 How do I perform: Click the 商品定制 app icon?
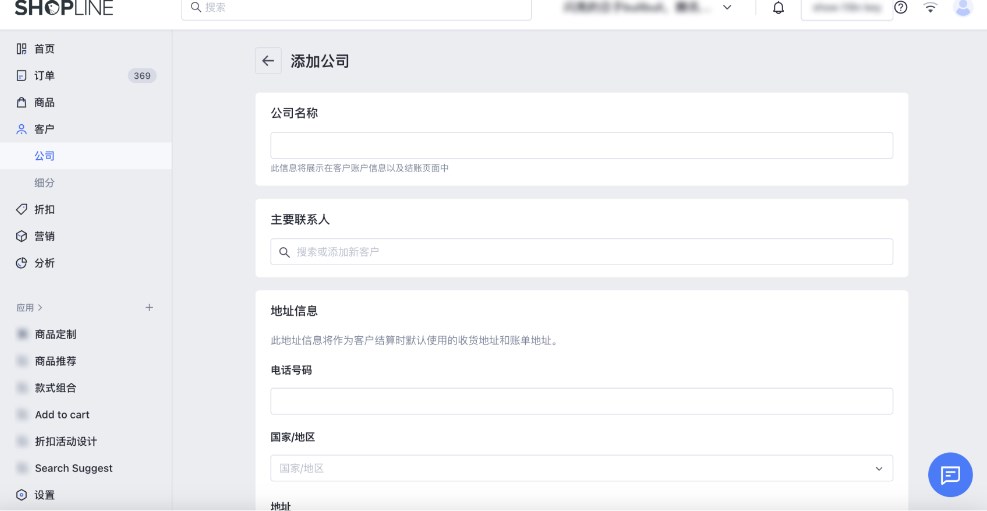point(23,334)
